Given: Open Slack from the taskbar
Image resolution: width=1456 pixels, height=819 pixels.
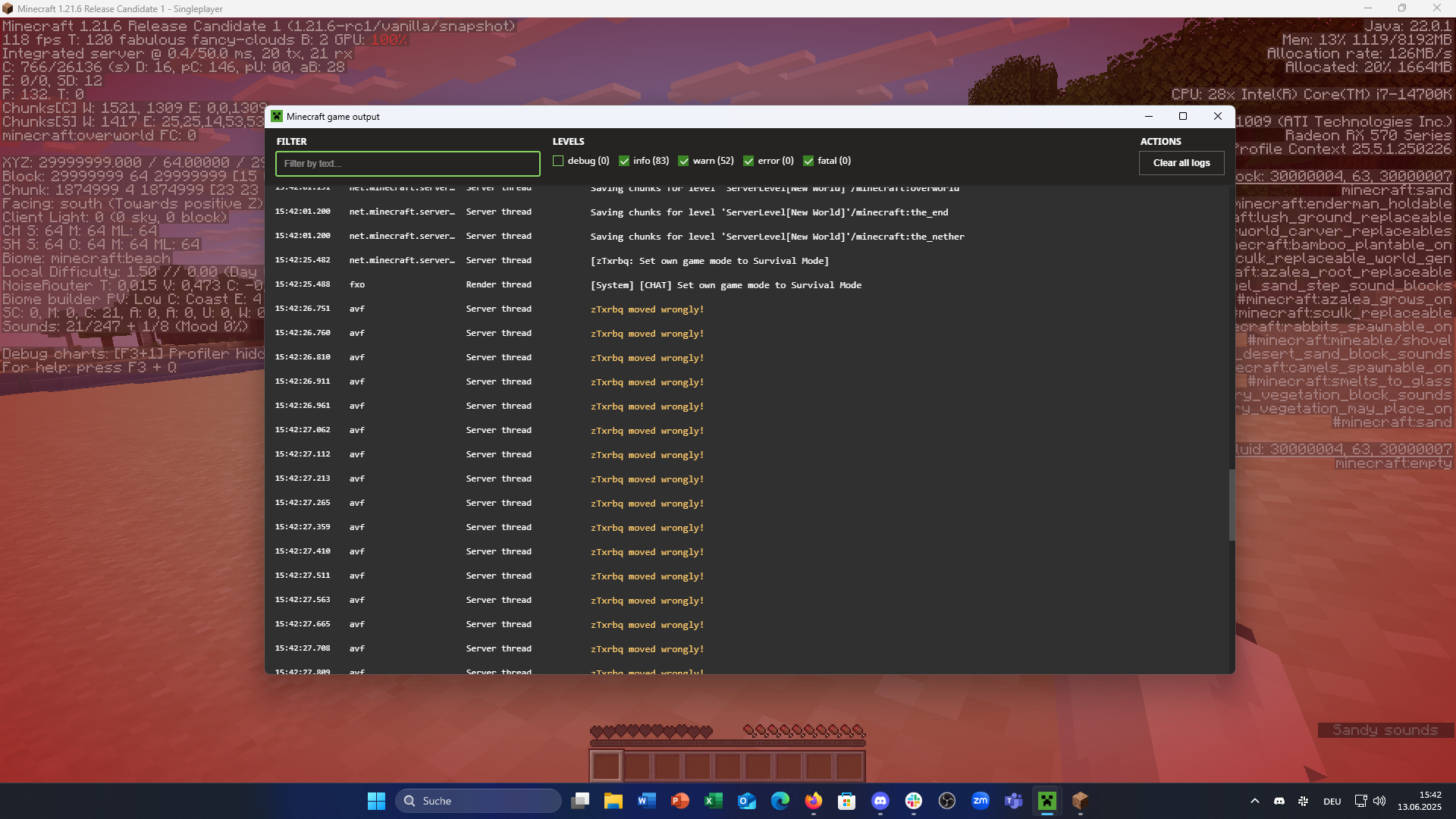Looking at the screenshot, I should pyautogui.click(x=913, y=801).
